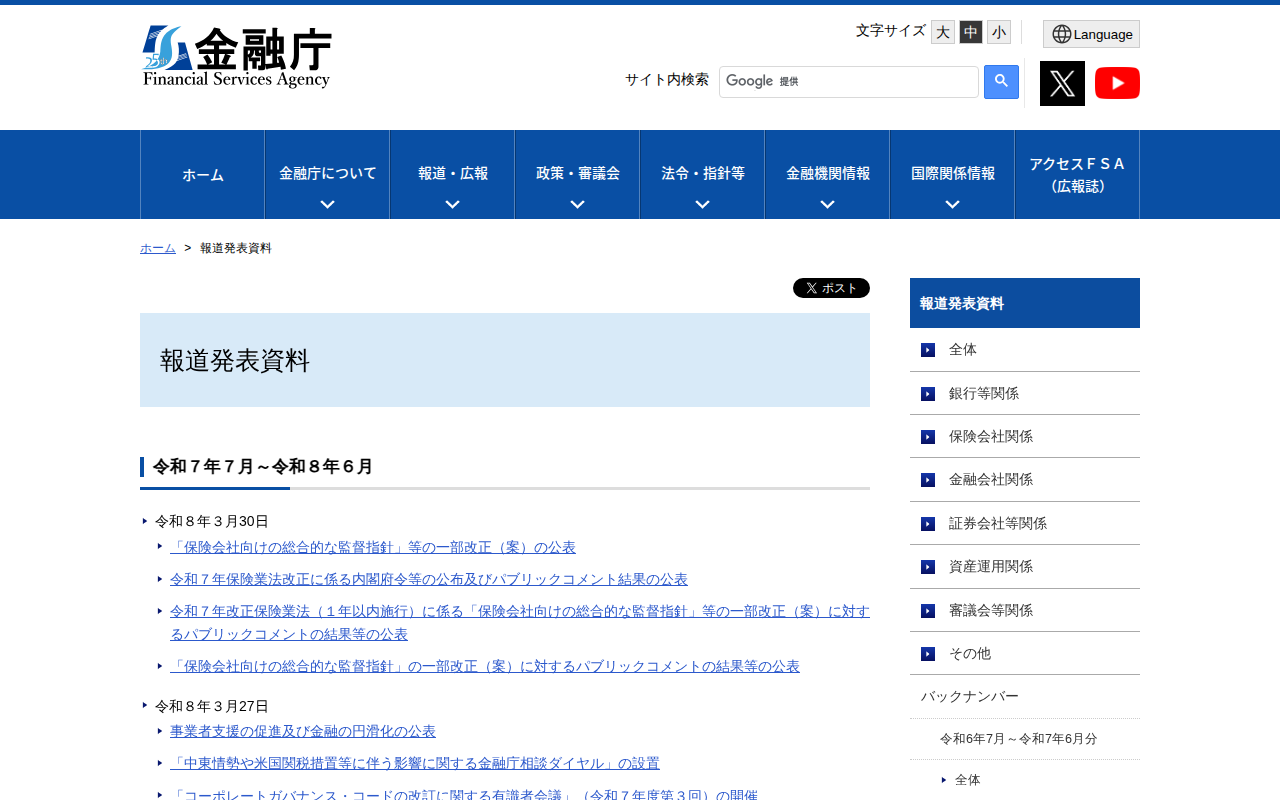Select 保険会社関係 in the sidebar
1280x800 pixels.
tap(990, 436)
